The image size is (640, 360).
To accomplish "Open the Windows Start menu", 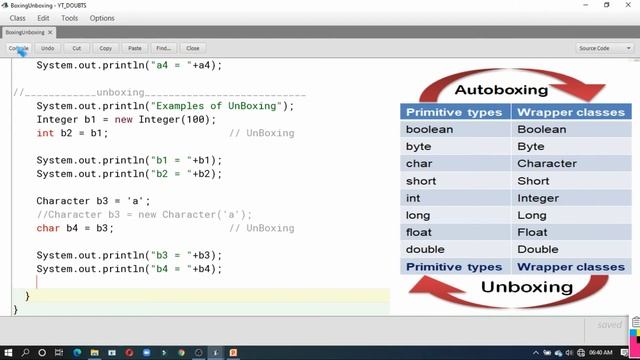I will (8, 353).
